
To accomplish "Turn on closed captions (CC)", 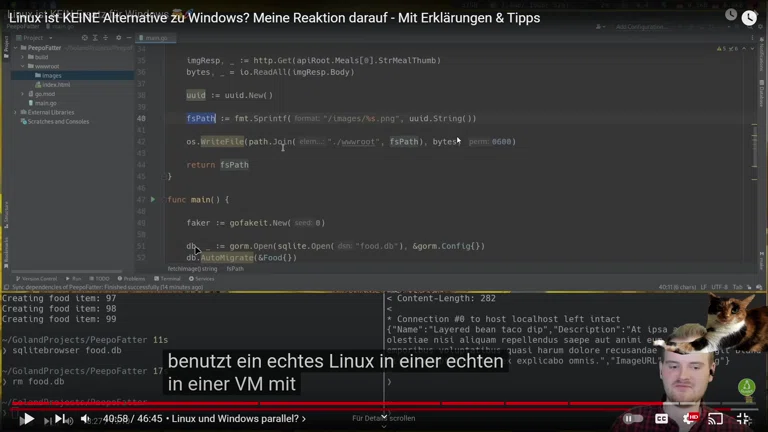I will 661,419.
